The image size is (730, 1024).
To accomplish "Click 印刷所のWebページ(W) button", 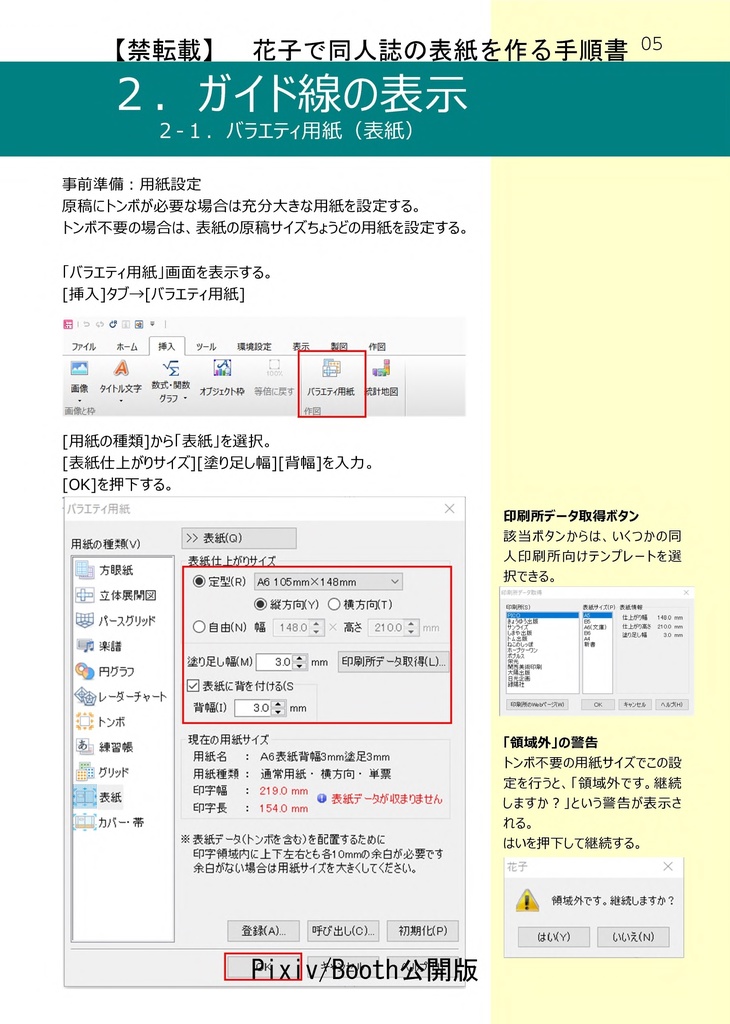I will (x=537, y=705).
